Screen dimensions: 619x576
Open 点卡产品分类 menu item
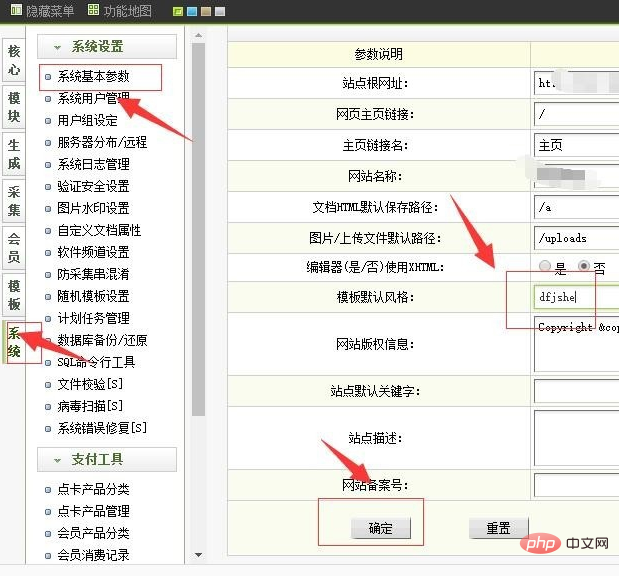(x=93, y=490)
